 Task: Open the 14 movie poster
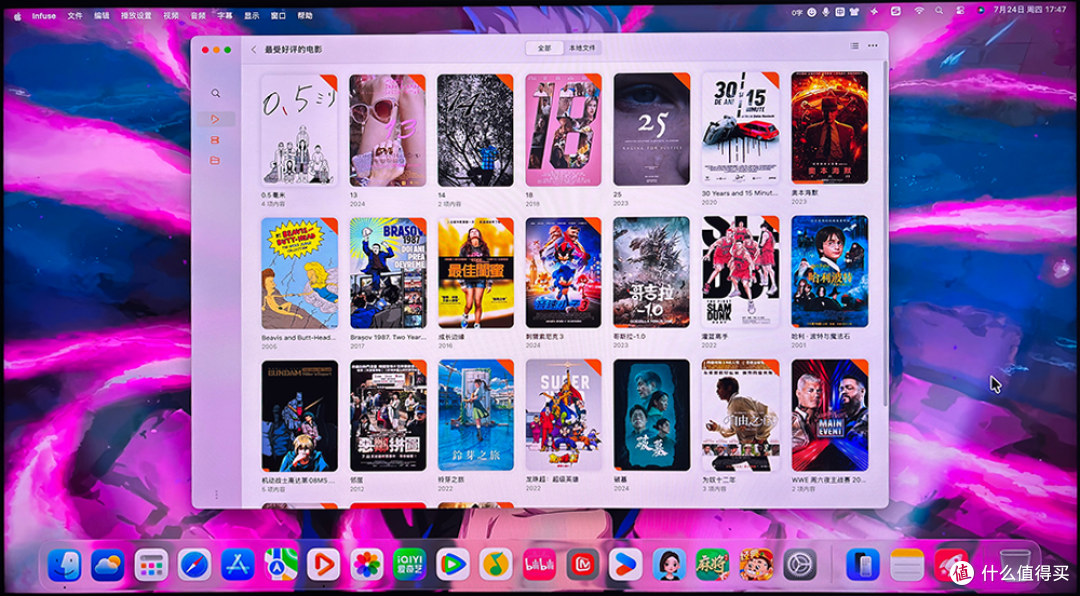475,130
